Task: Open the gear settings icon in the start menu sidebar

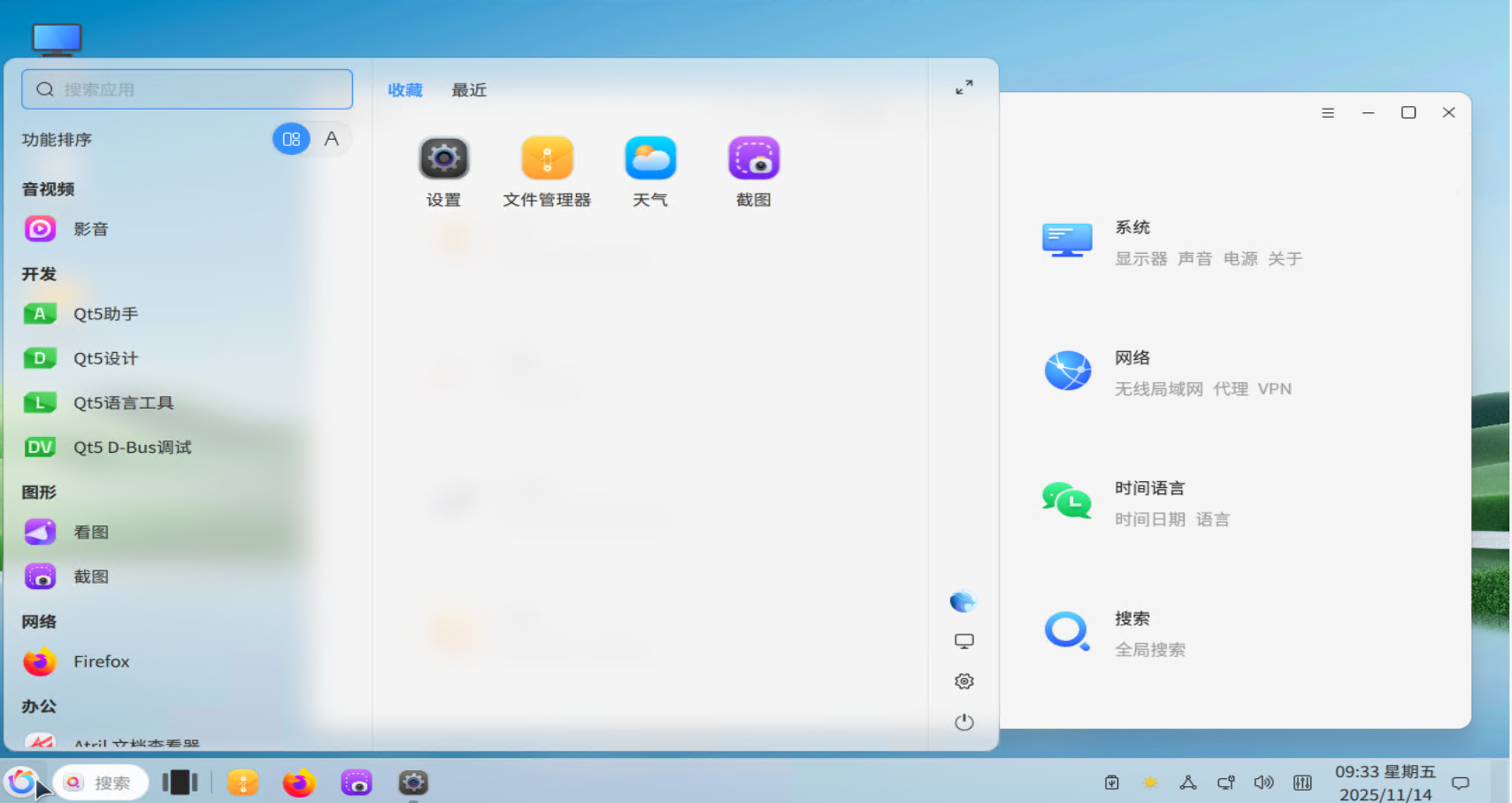Action: [x=964, y=681]
